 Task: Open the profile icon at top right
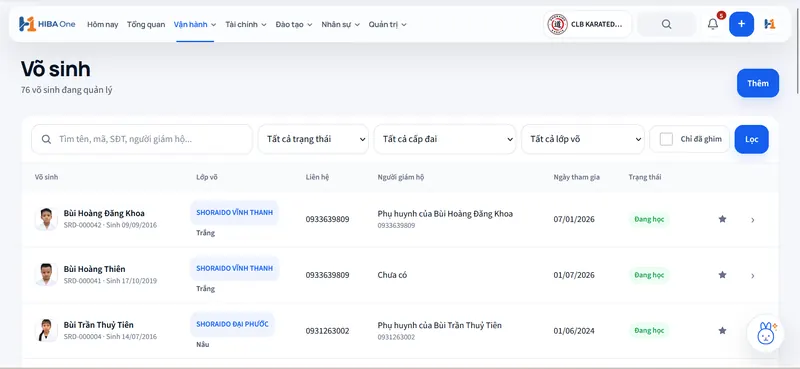pos(770,24)
